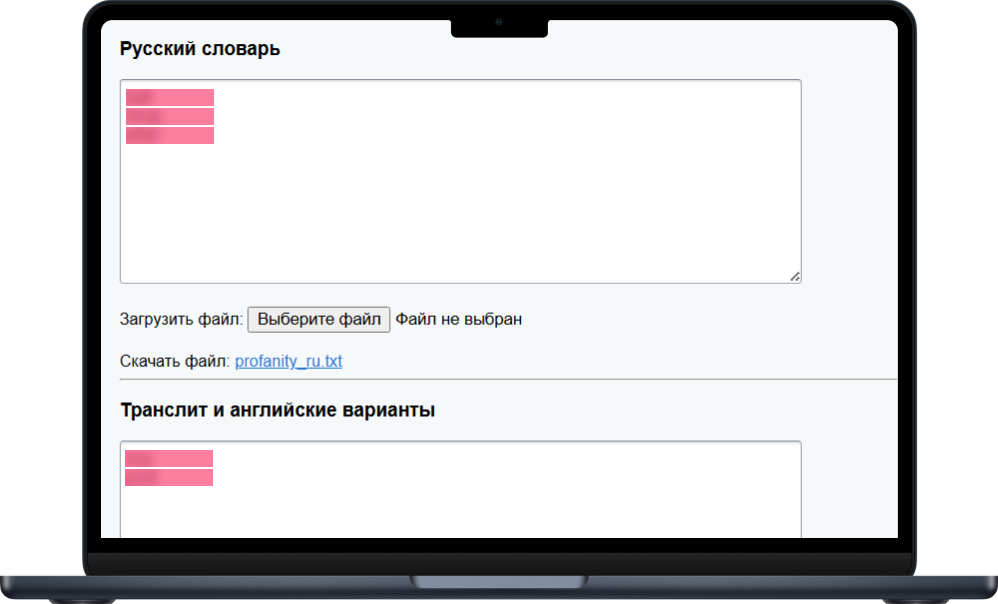This screenshot has height=604, width=998.
Task: Click the "Загрузить файл:" label
Action: point(181,320)
